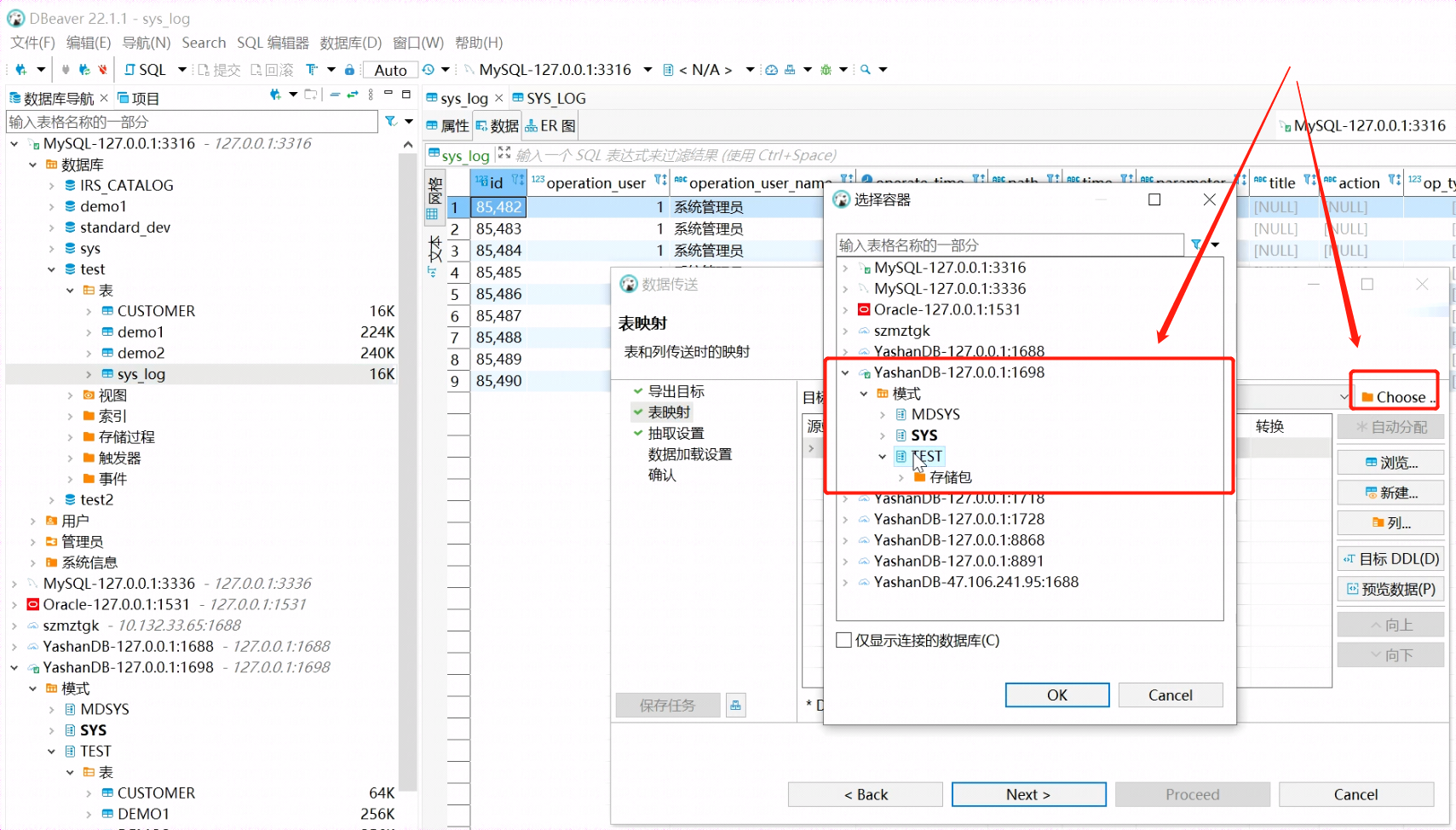Switch to the ER 图 tab

click(x=550, y=125)
